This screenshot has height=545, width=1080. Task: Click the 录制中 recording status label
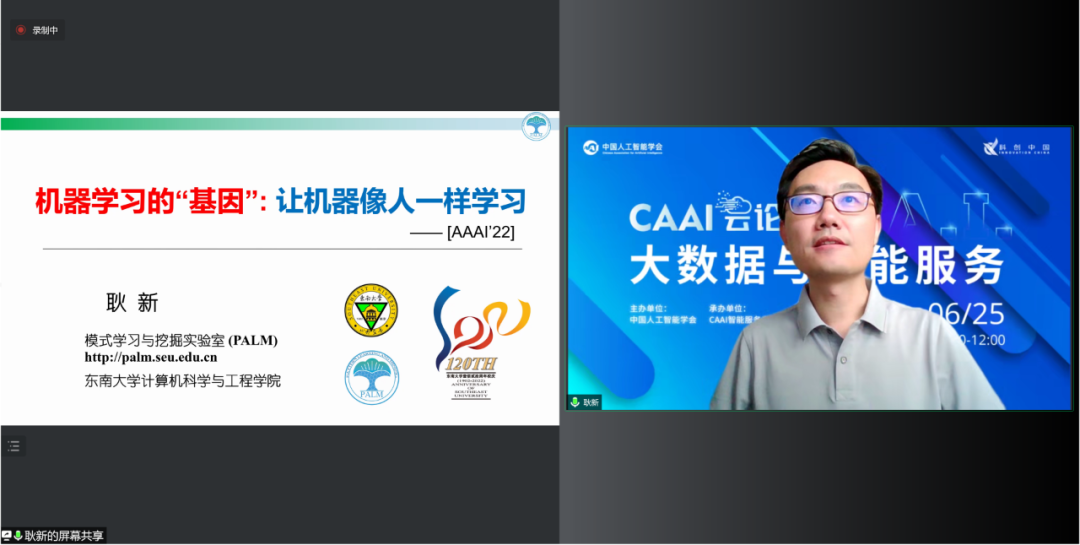(x=45, y=31)
